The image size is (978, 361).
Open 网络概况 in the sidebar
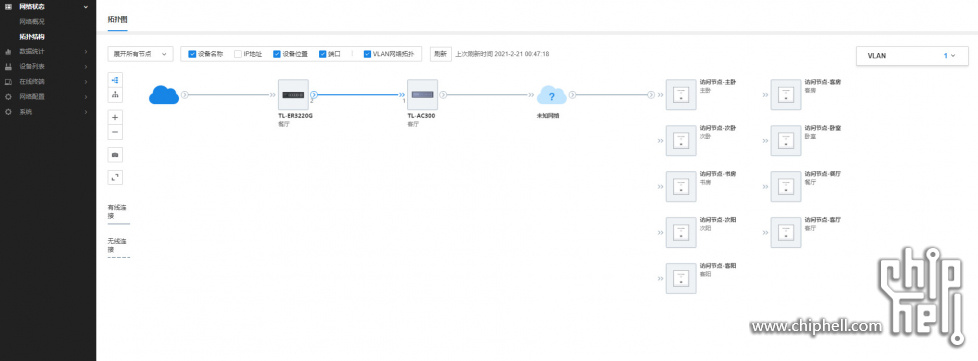tap(32, 21)
